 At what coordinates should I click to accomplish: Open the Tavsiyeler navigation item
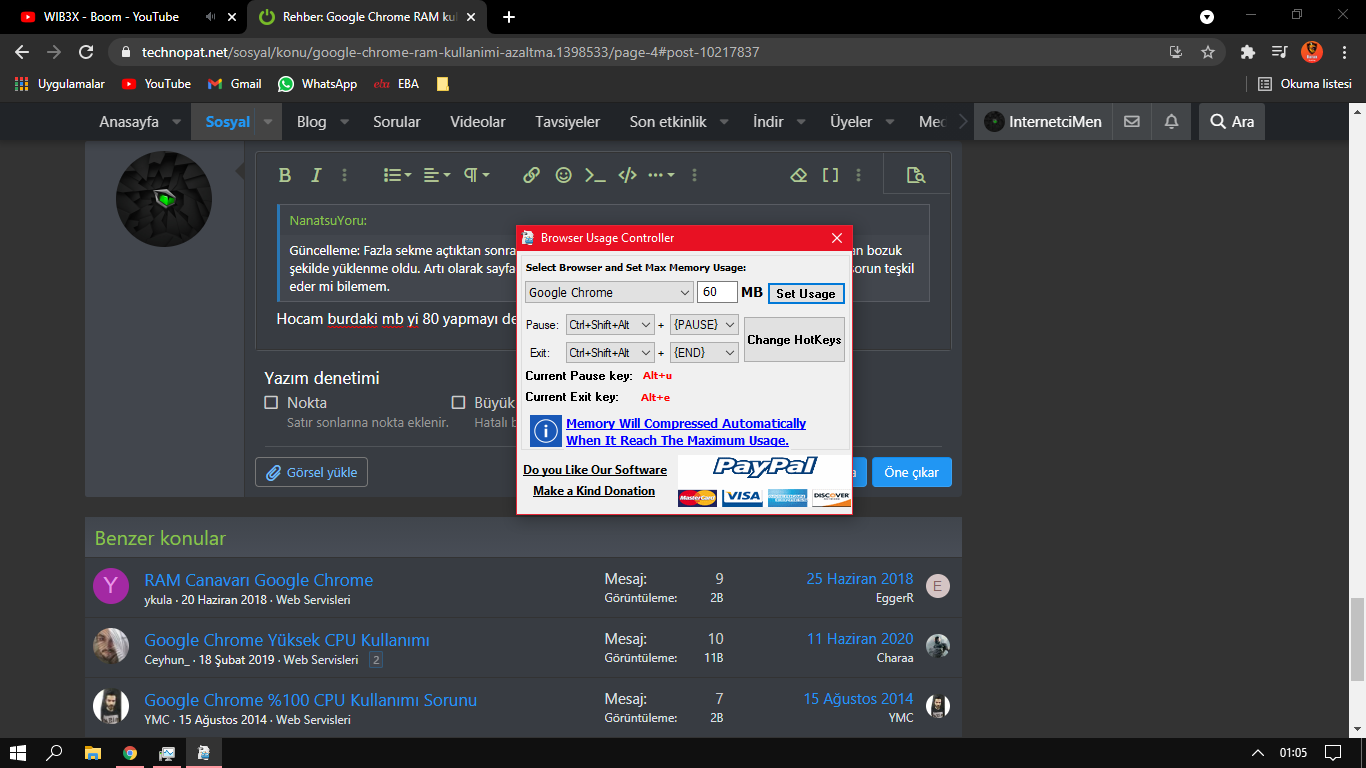tap(568, 122)
